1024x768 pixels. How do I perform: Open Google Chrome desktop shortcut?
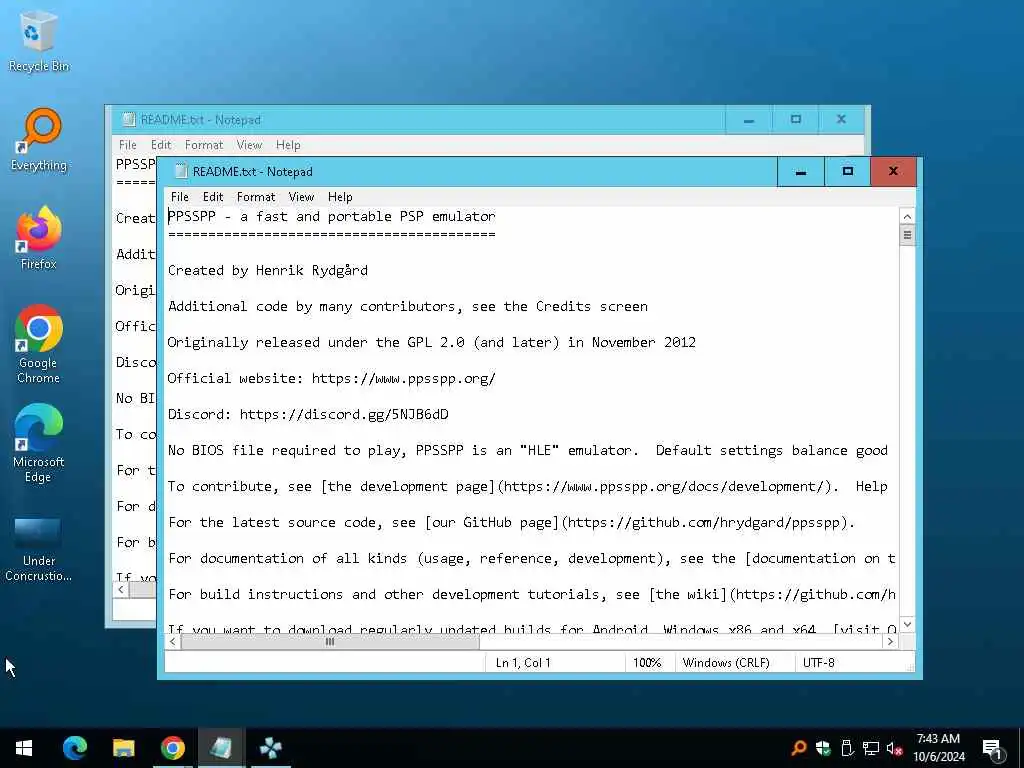[39, 344]
